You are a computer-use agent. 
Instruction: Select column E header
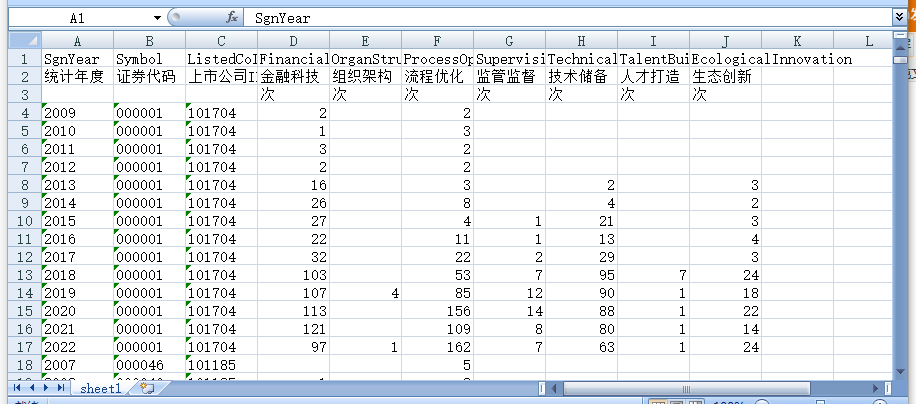365,41
